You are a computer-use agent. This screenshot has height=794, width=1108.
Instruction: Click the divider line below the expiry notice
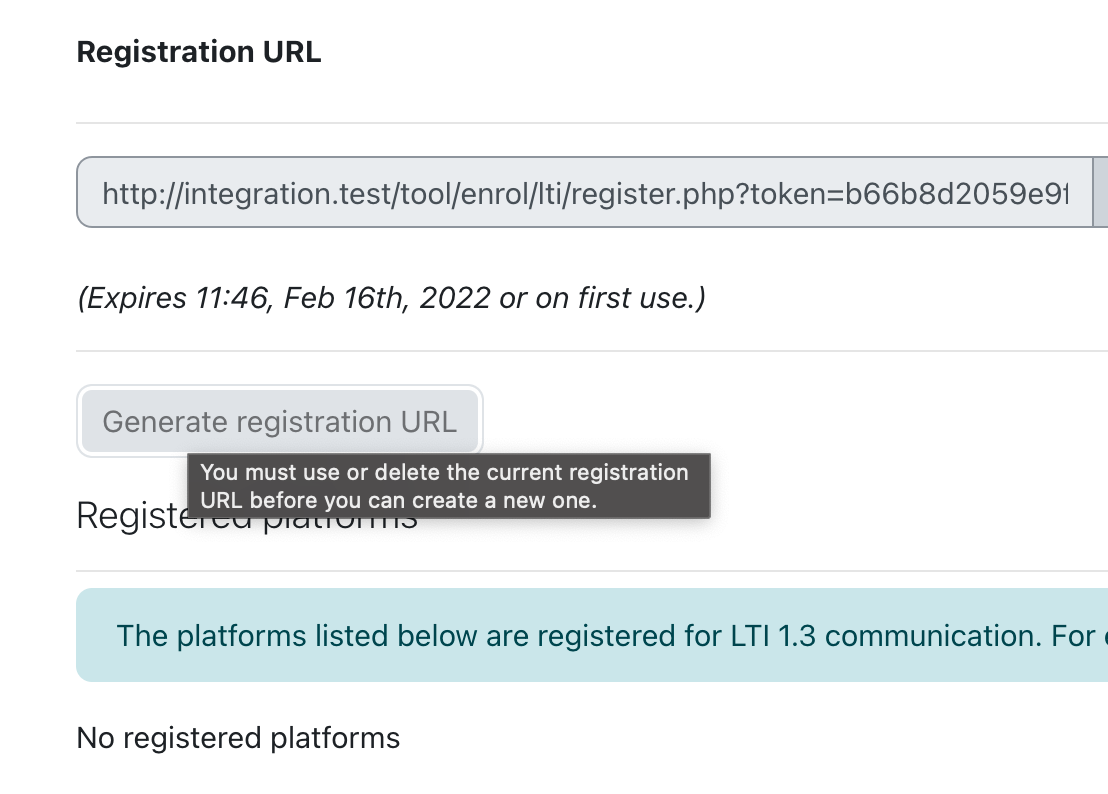click(x=592, y=350)
